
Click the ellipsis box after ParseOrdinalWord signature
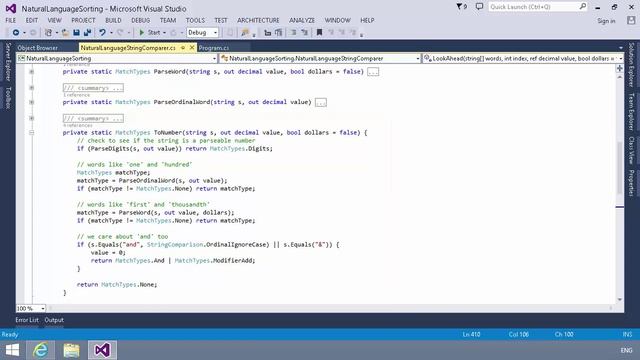point(321,102)
